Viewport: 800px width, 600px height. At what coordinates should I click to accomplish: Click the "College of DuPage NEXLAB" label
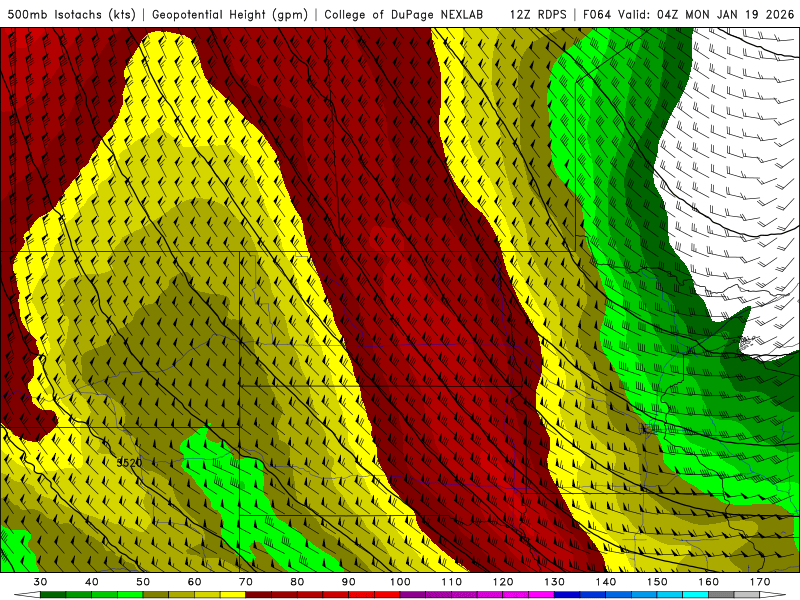(x=404, y=14)
